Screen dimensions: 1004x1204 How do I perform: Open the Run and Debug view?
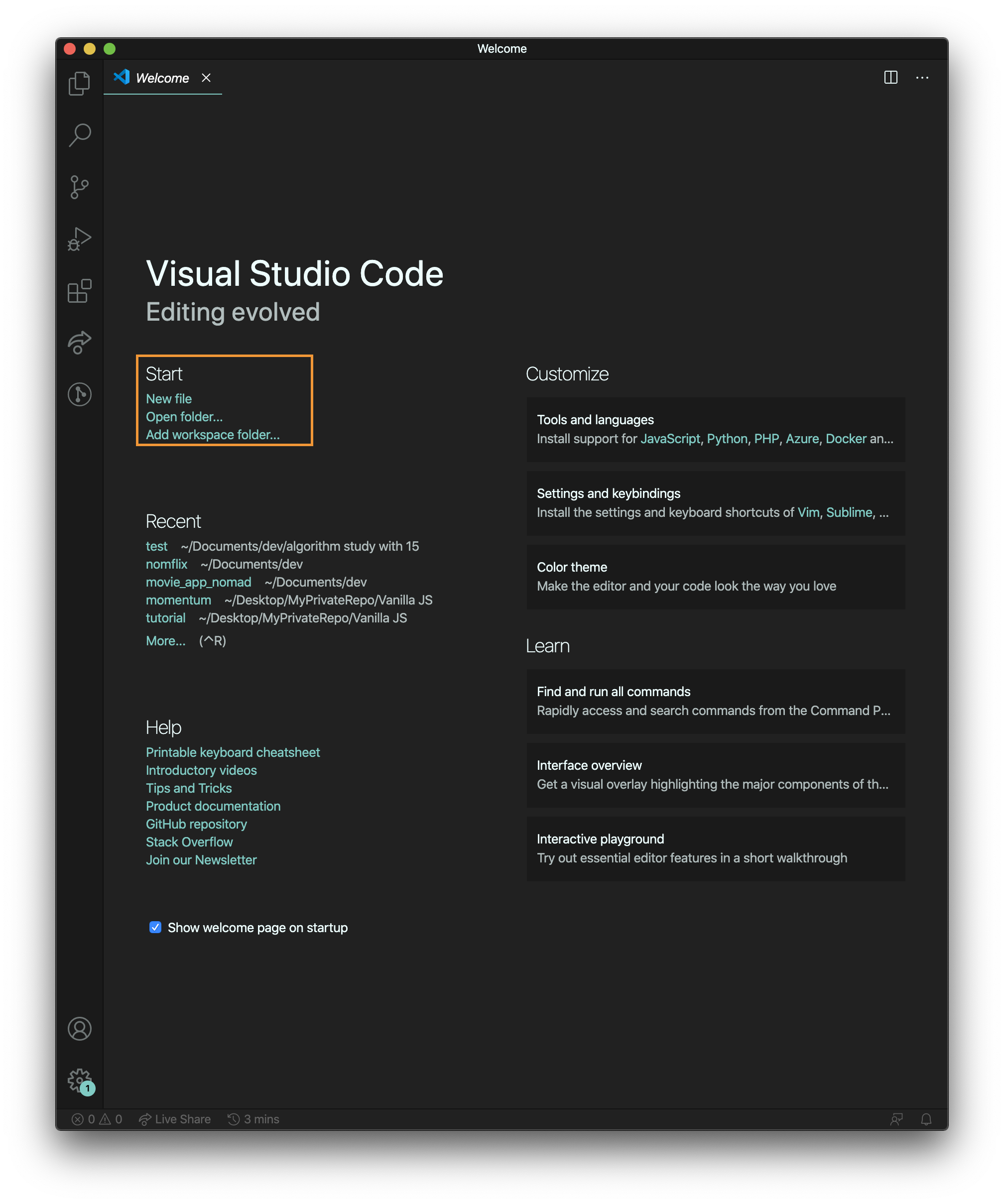pyautogui.click(x=79, y=239)
